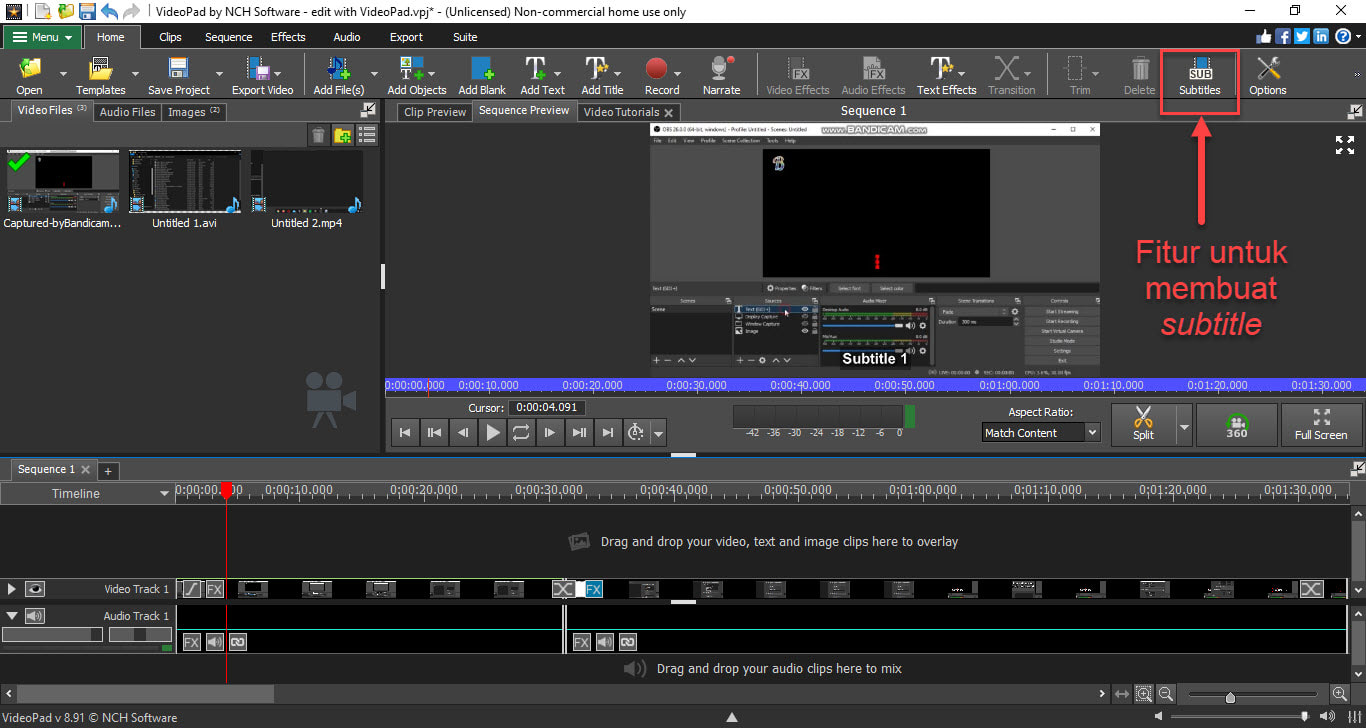Expand the preview with the corner arrows icon
The width and height of the screenshot is (1366, 728).
click(1345, 144)
